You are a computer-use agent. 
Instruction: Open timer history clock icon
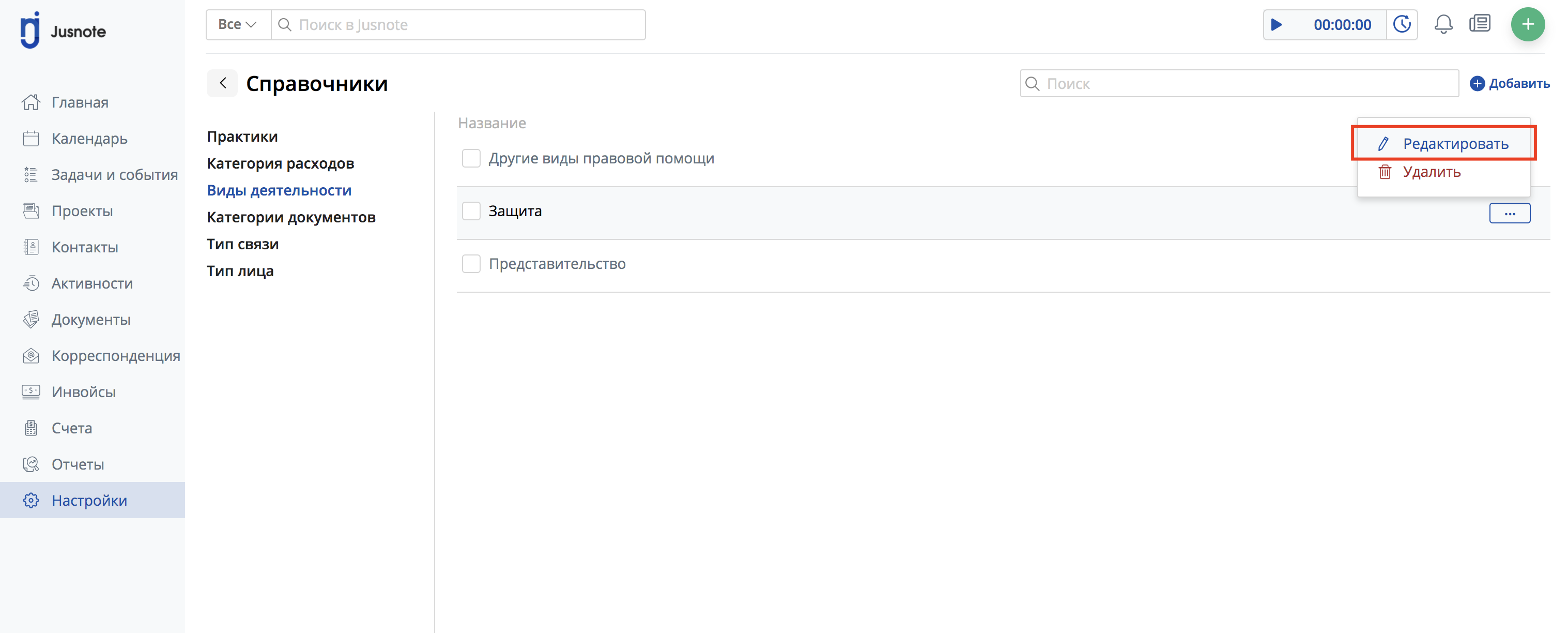[1402, 25]
